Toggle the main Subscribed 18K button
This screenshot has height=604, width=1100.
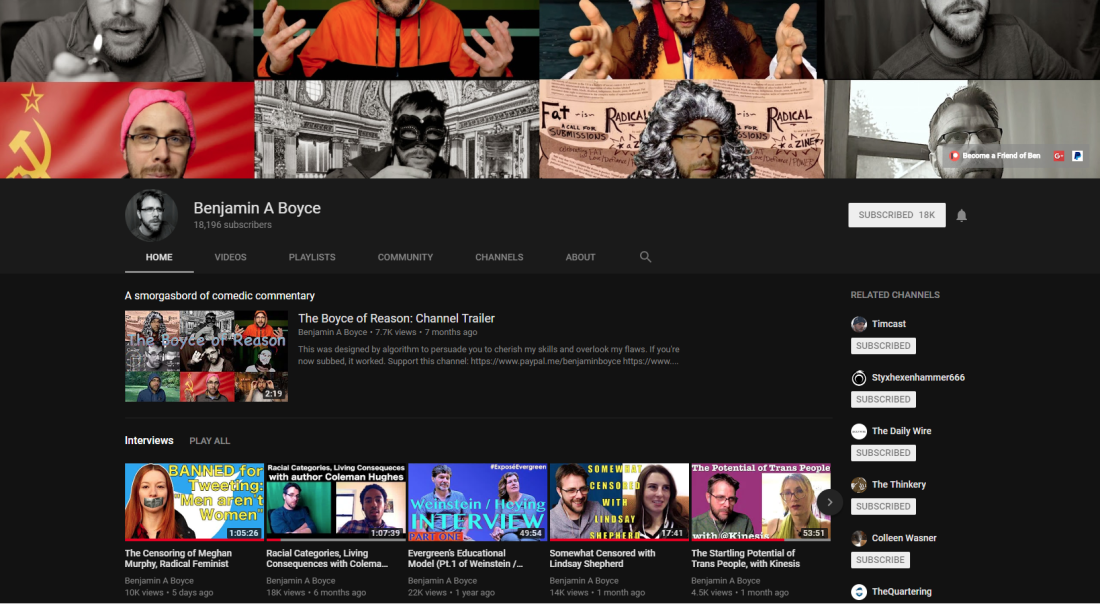tap(896, 215)
